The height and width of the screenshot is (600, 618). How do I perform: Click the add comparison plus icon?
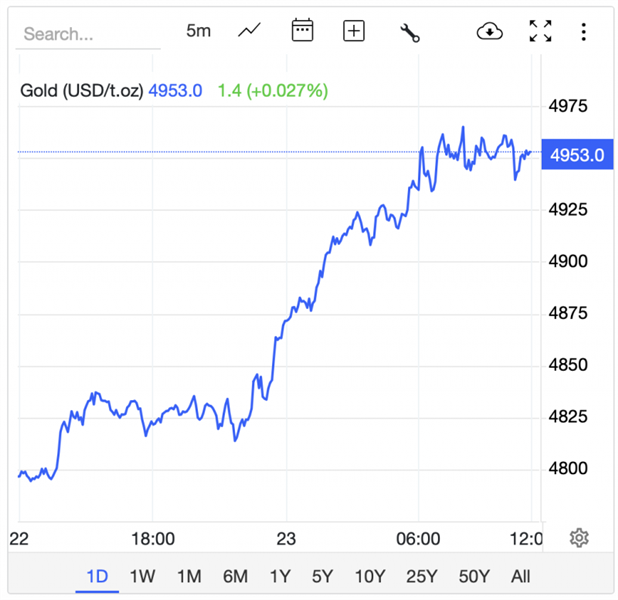[354, 31]
